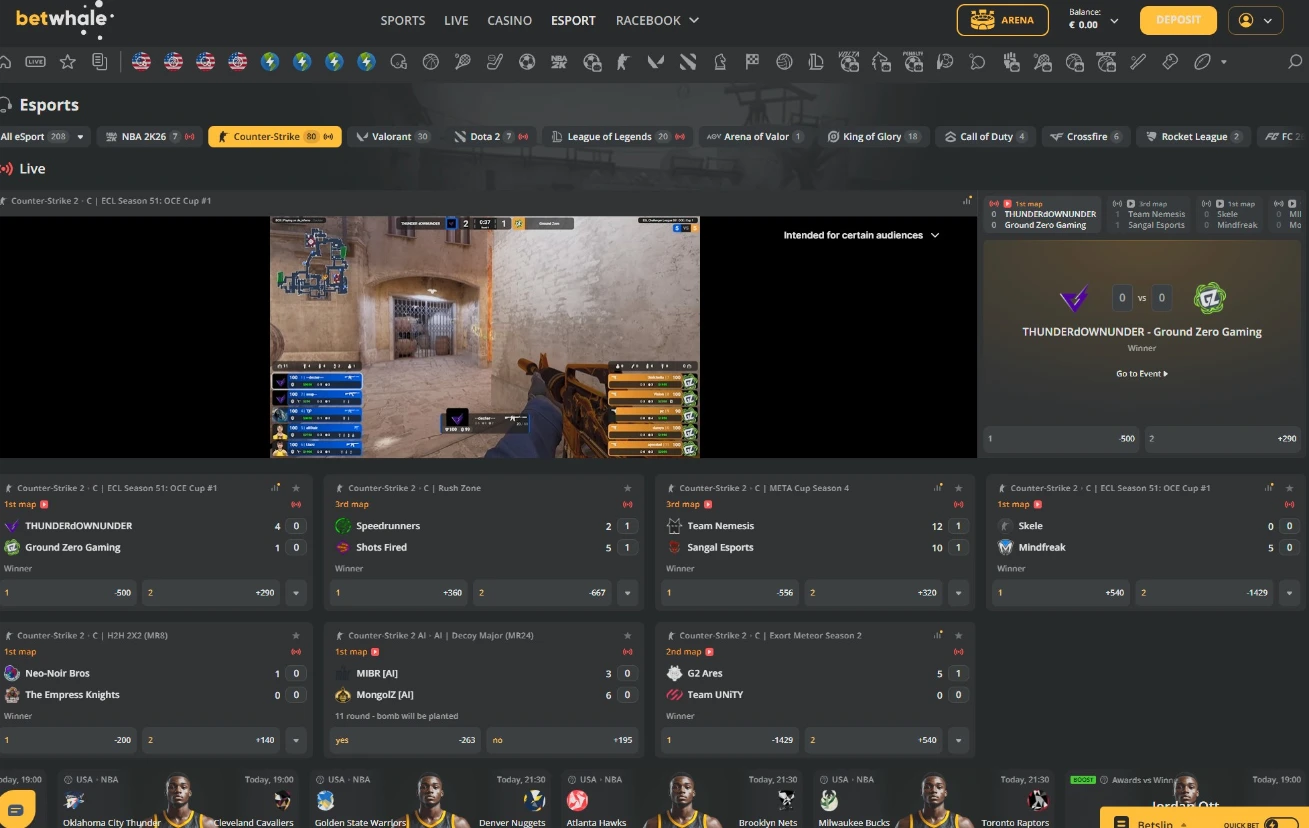
Task: Open the CASINO menu item
Action: pos(509,20)
